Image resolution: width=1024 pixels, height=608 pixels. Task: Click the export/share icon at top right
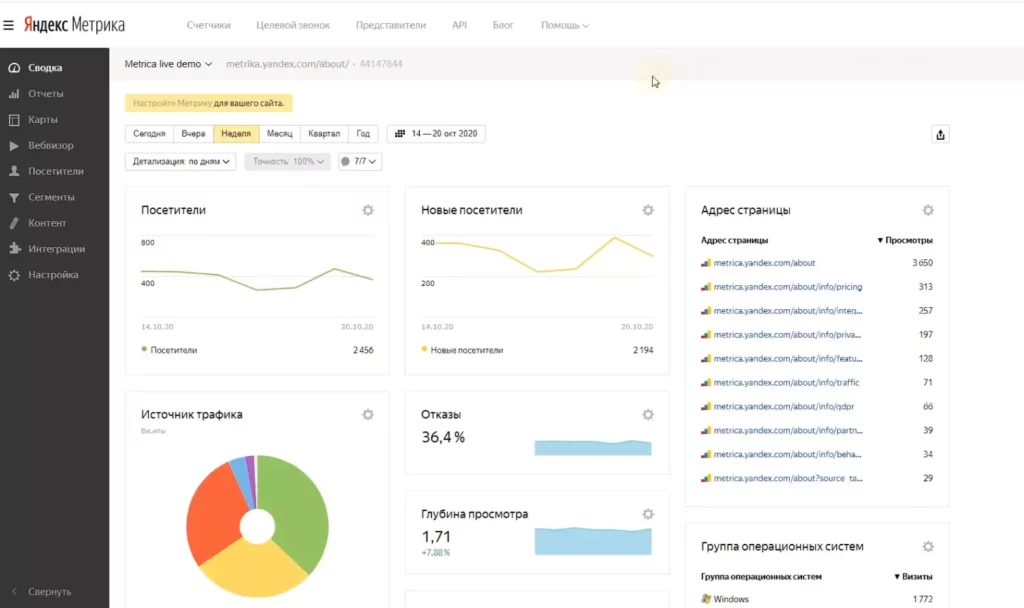tap(939, 135)
